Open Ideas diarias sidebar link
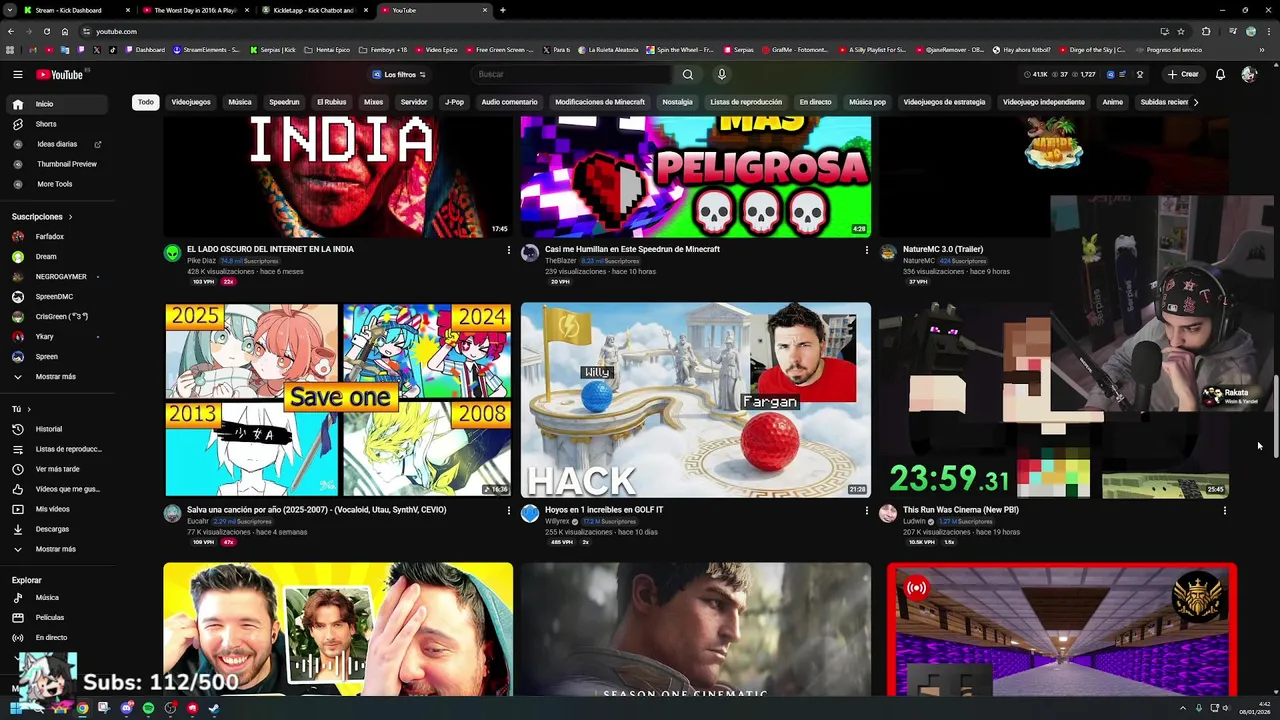This screenshot has width=1280, height=720. point(58,144)
